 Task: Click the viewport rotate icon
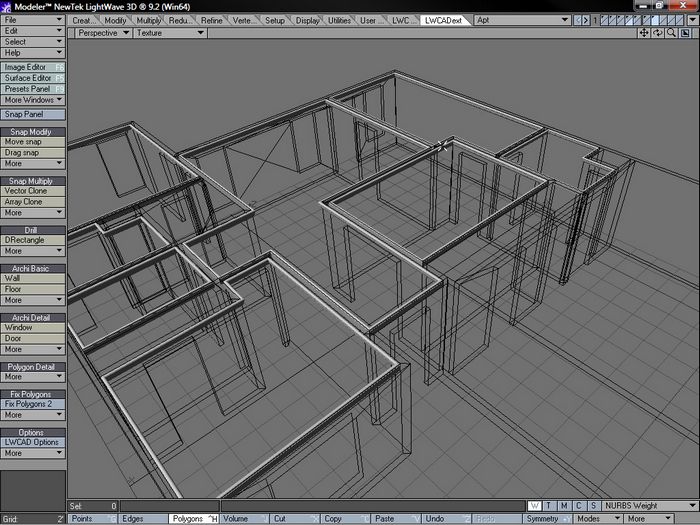[658, 33]
